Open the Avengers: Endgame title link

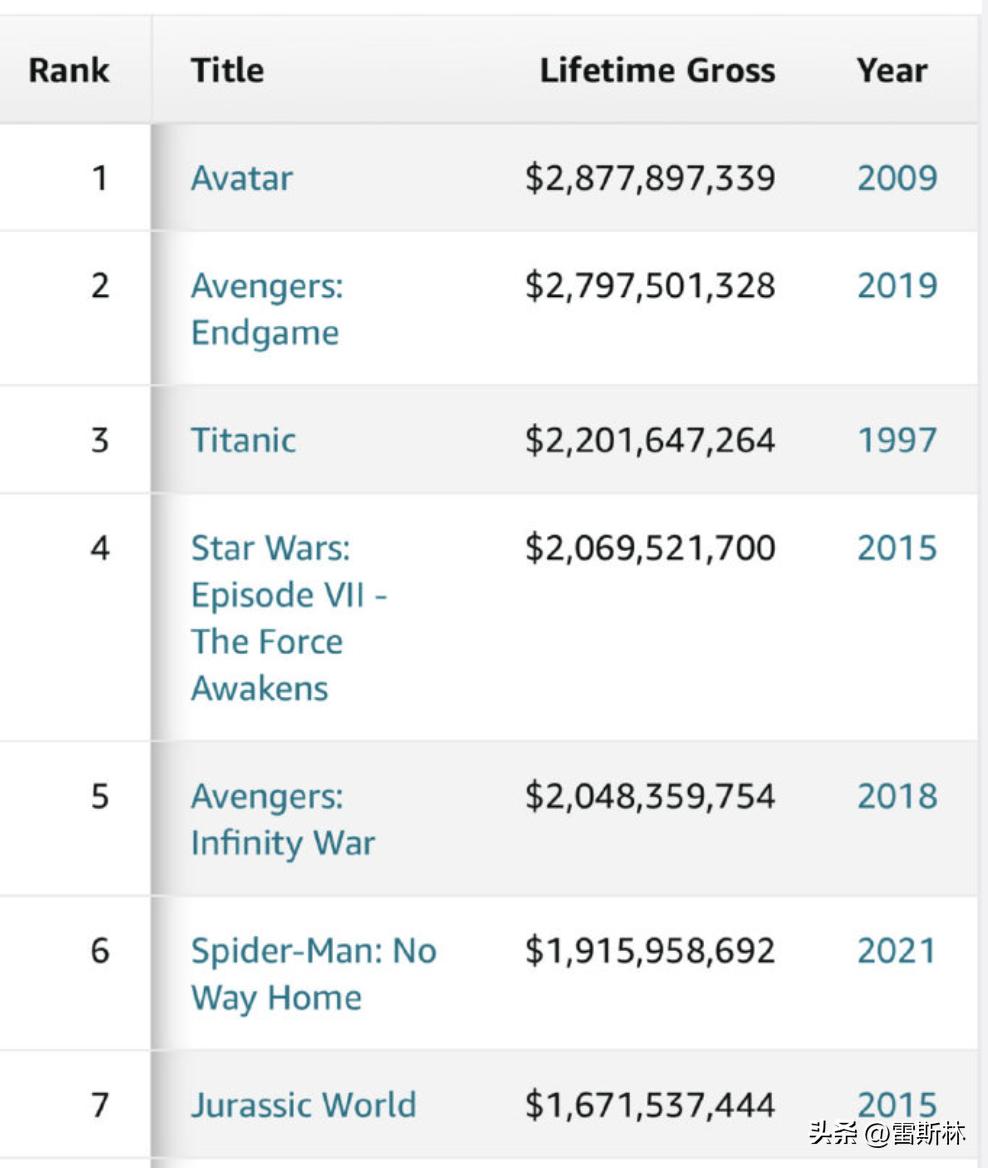pos(266,309)
